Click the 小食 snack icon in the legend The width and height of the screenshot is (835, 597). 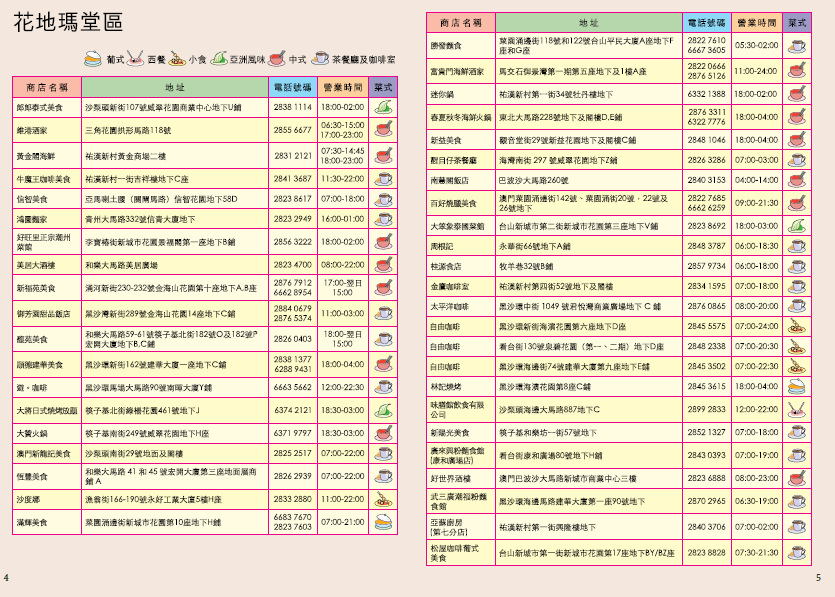coord(177,59)
